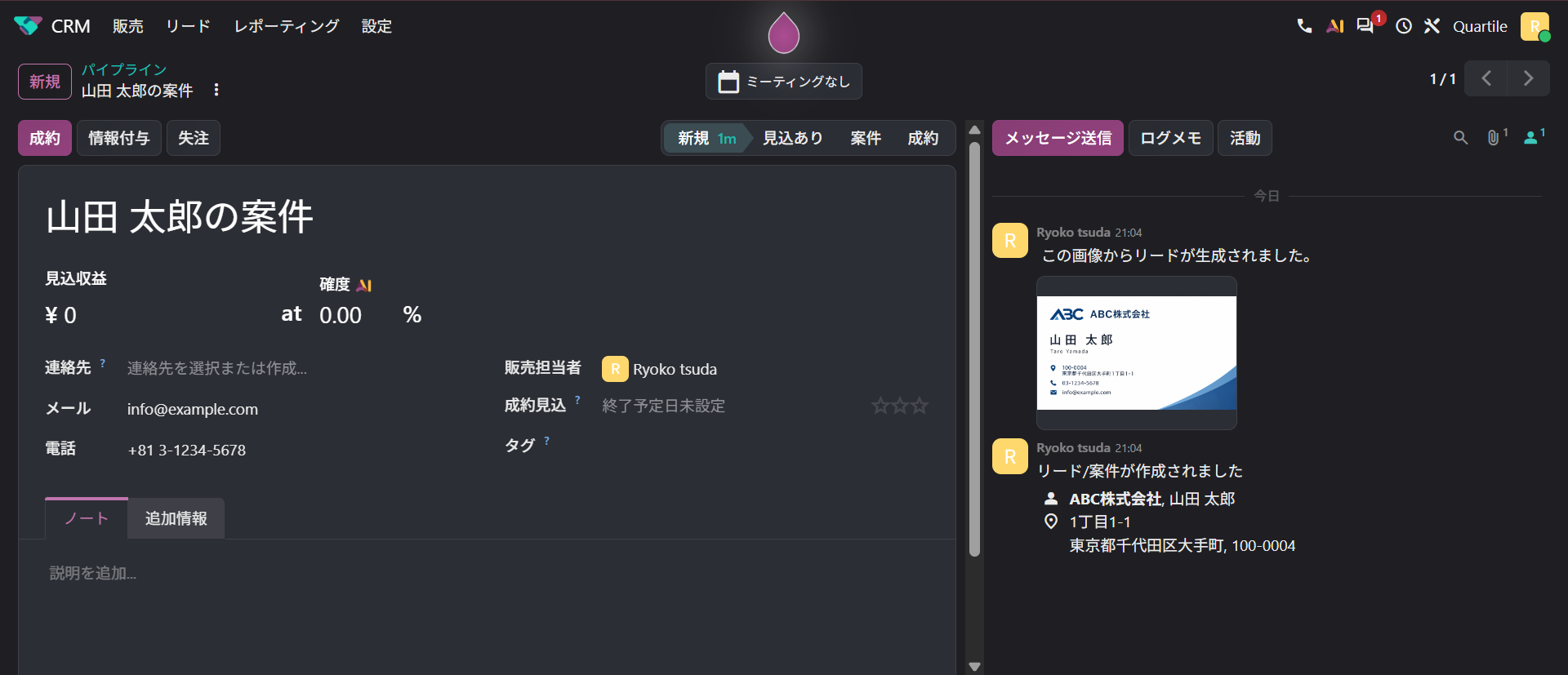The width and height of the screenshot is (1568, 675).
Task: Click the ログメモ button
Action: pos(1170,138)
